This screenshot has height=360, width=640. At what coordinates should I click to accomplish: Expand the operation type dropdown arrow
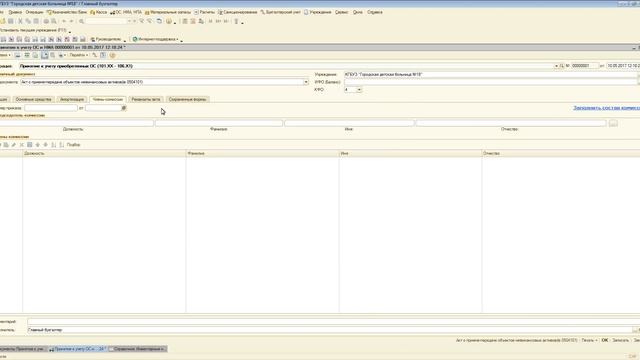point(556,66)
